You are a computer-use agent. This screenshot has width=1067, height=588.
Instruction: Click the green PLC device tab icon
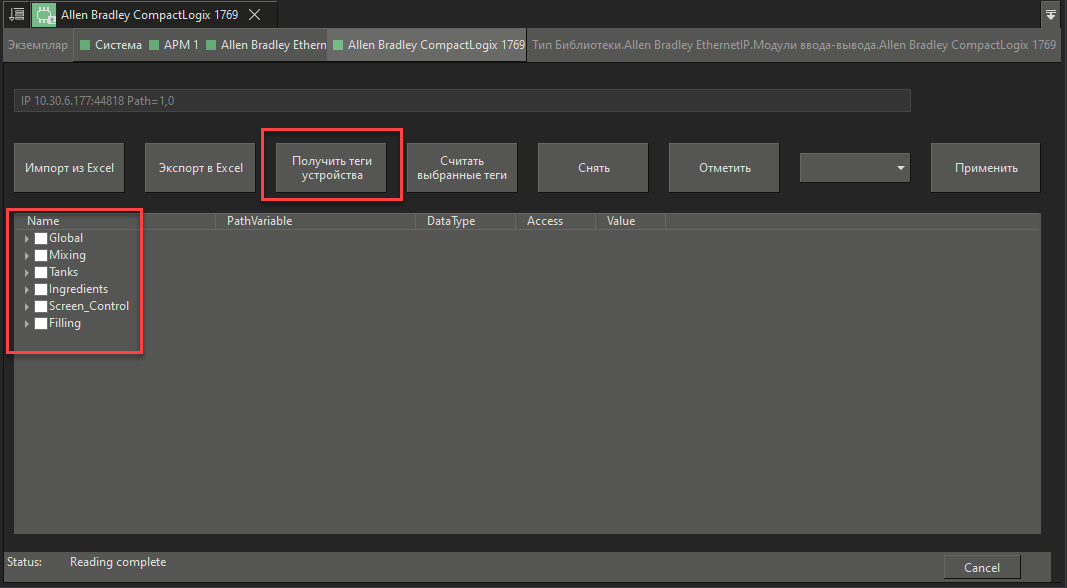(x=44, y=15)
